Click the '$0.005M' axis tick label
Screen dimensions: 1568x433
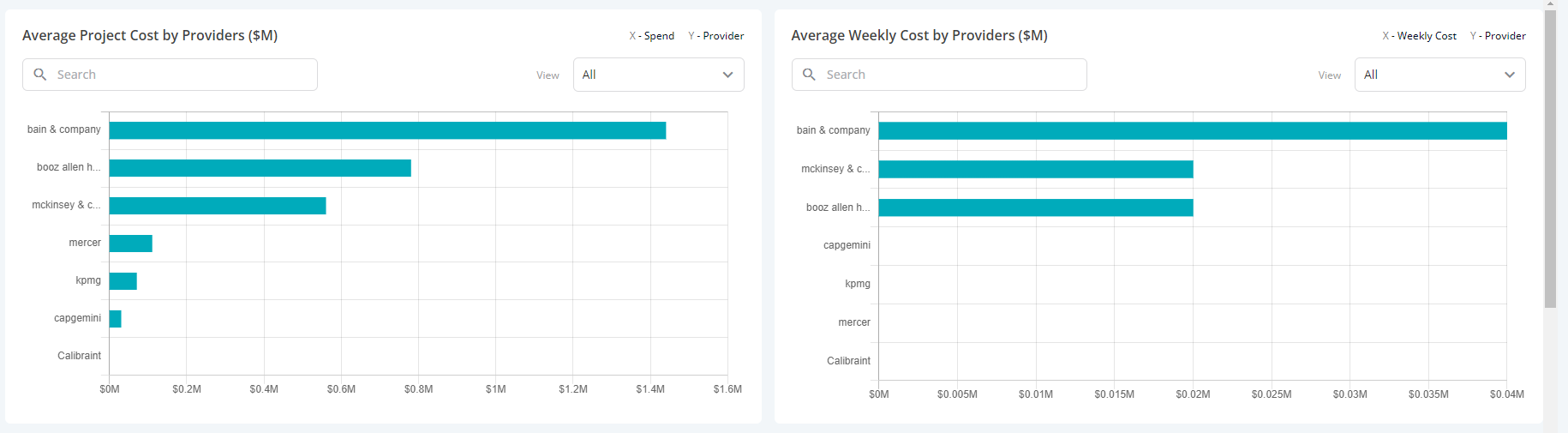957,394
